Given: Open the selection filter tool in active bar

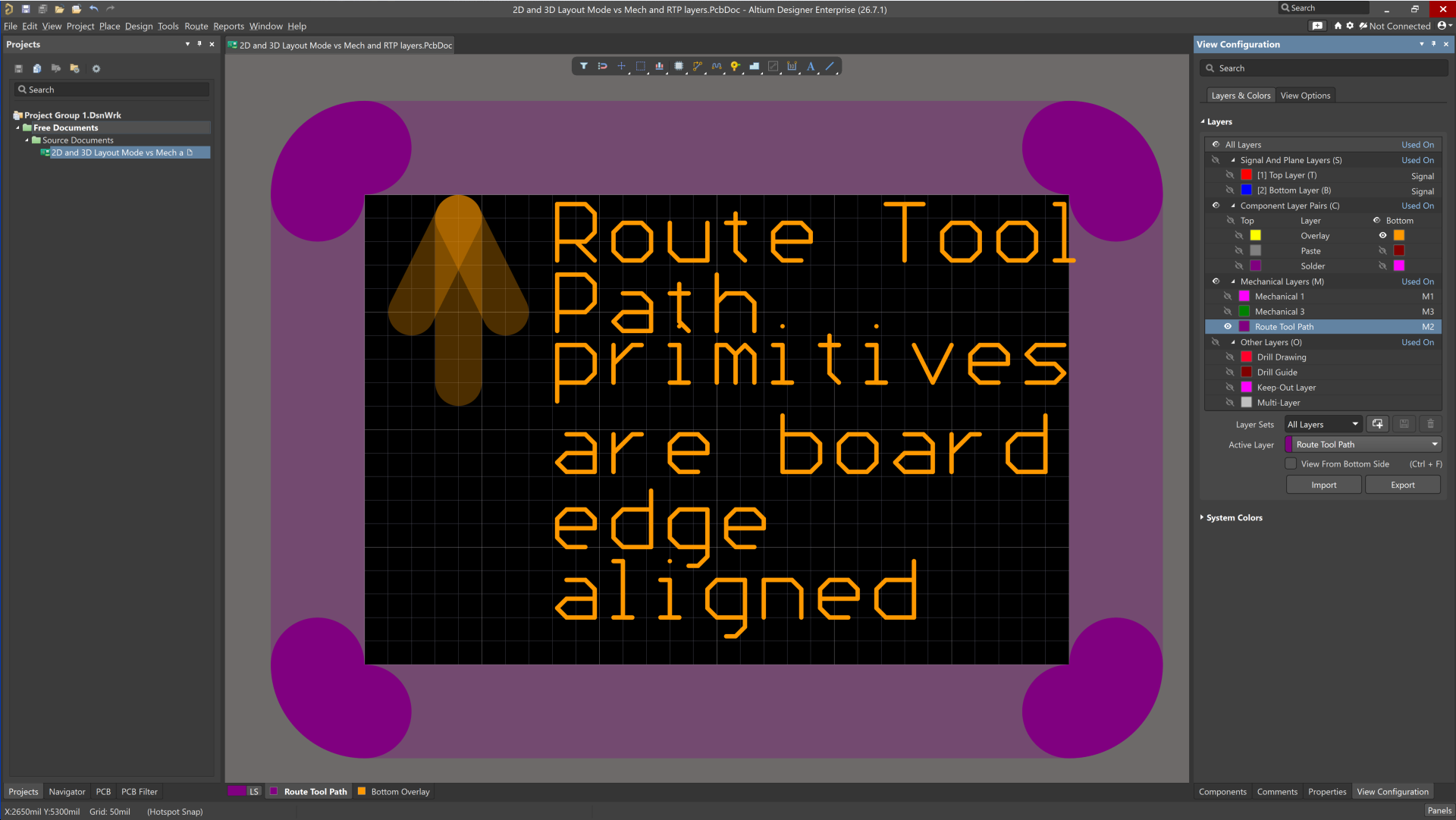Looking at the screenshot, I should [x=583, y=67].
